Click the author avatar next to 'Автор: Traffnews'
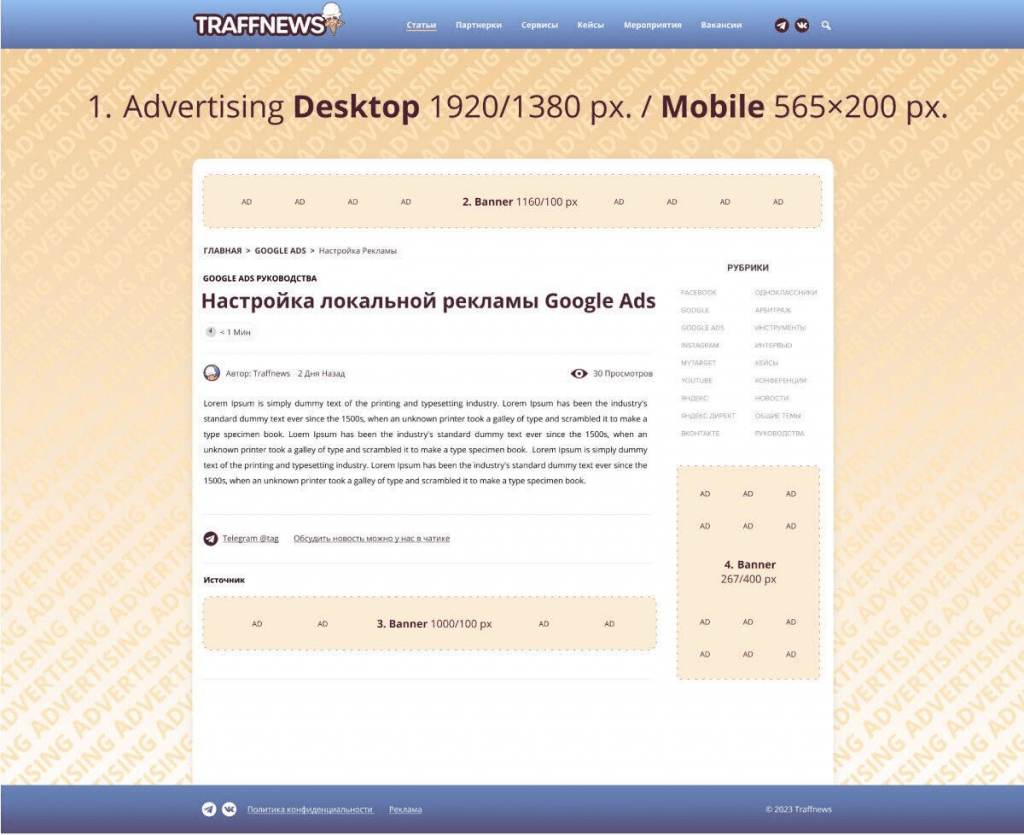The width and height of the screenshot is (1024, 835). 212,373
